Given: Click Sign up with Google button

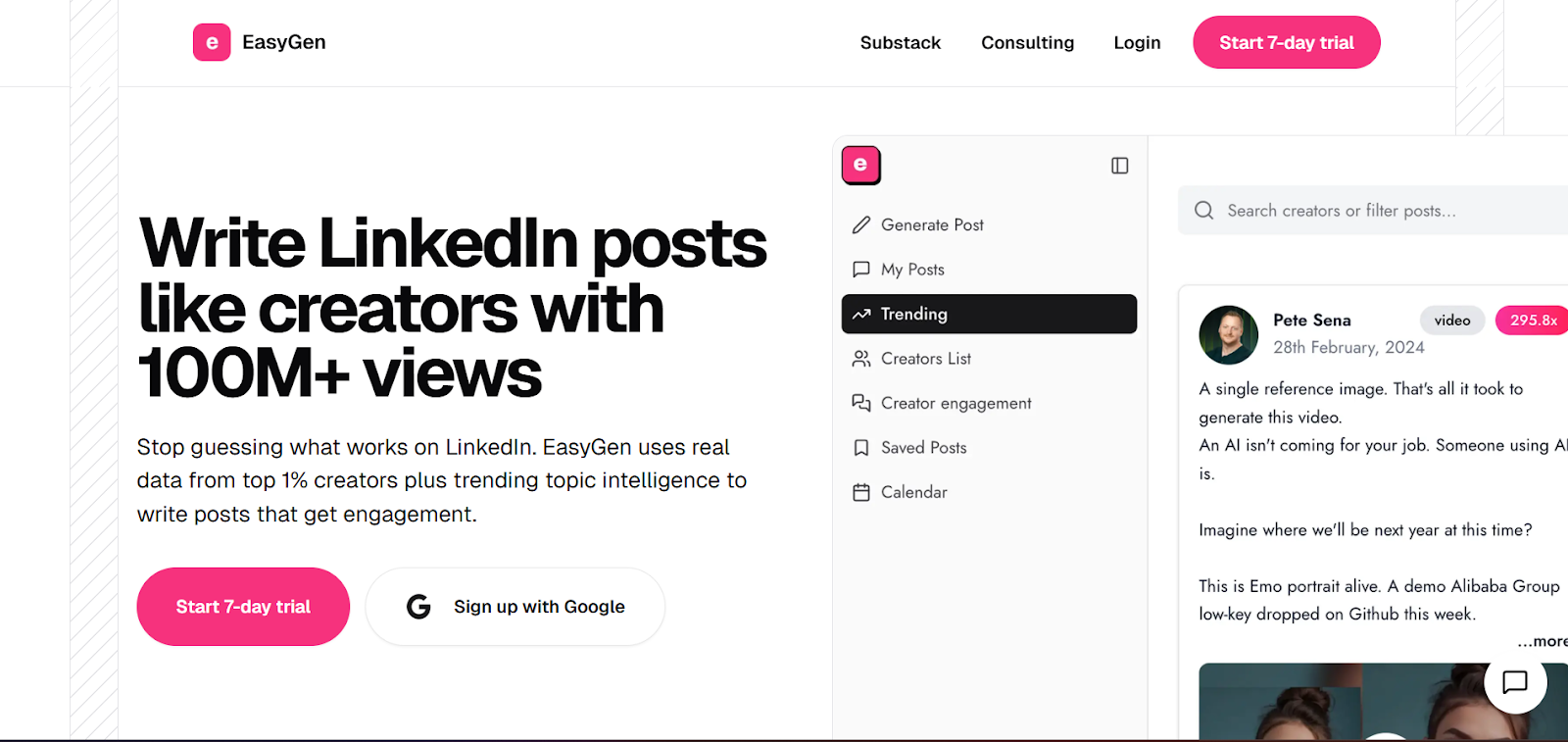Looking at the screenshot, I should (515, 607).
